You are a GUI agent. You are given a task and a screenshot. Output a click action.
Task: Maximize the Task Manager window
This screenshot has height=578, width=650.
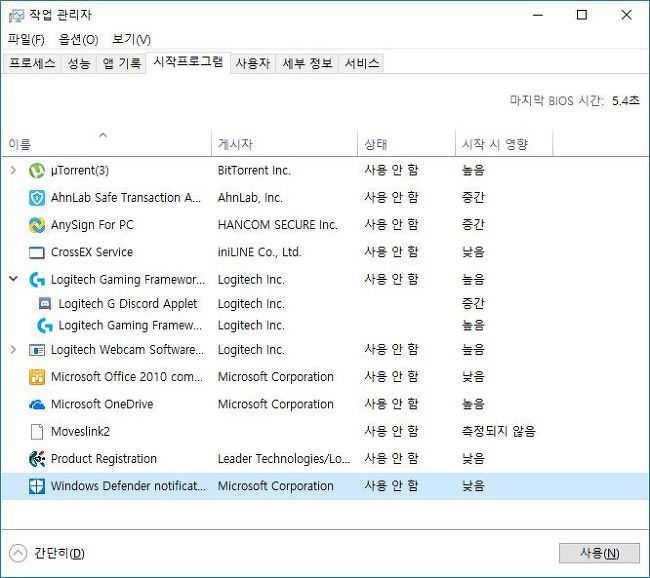[582, 15]
